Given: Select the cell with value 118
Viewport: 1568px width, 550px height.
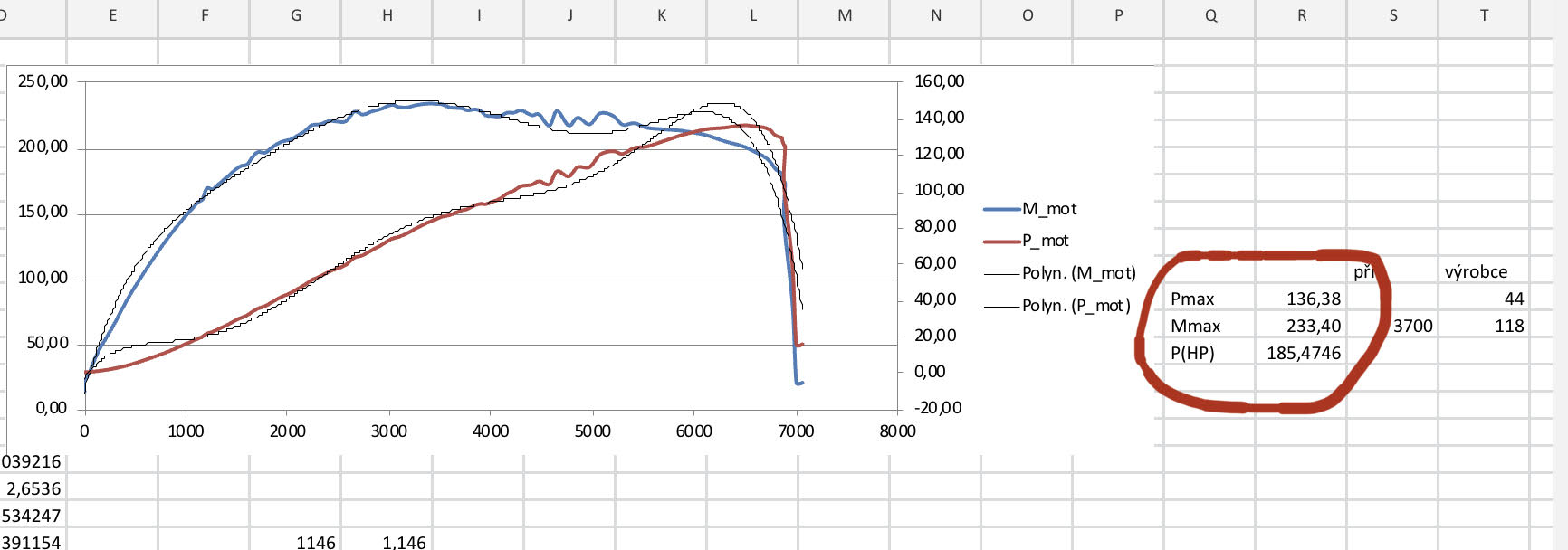Looking at the screenshot, I should click(1508, 327).
